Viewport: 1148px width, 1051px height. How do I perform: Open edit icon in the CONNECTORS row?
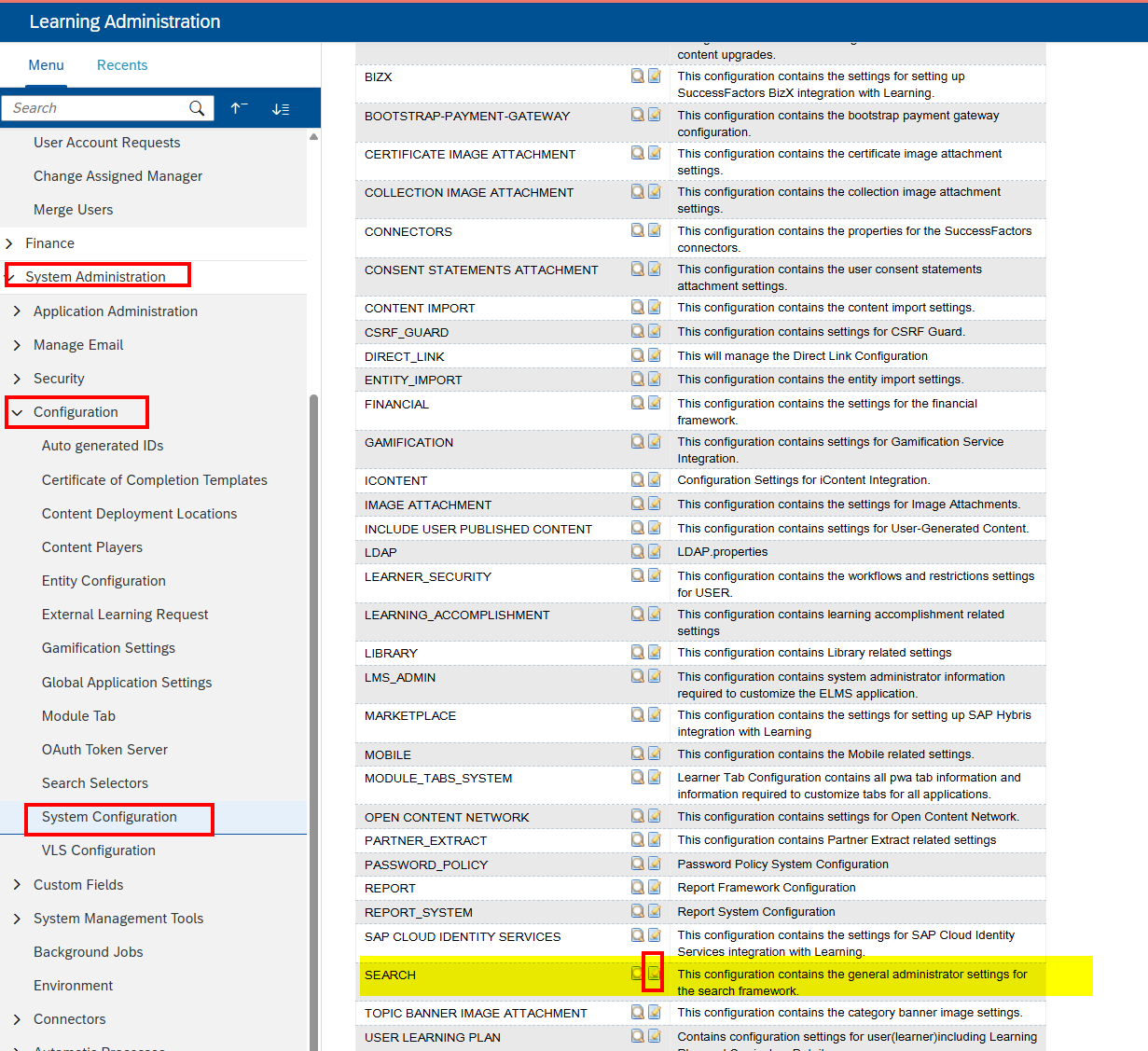pyautogui.click(x=655, y=230)
